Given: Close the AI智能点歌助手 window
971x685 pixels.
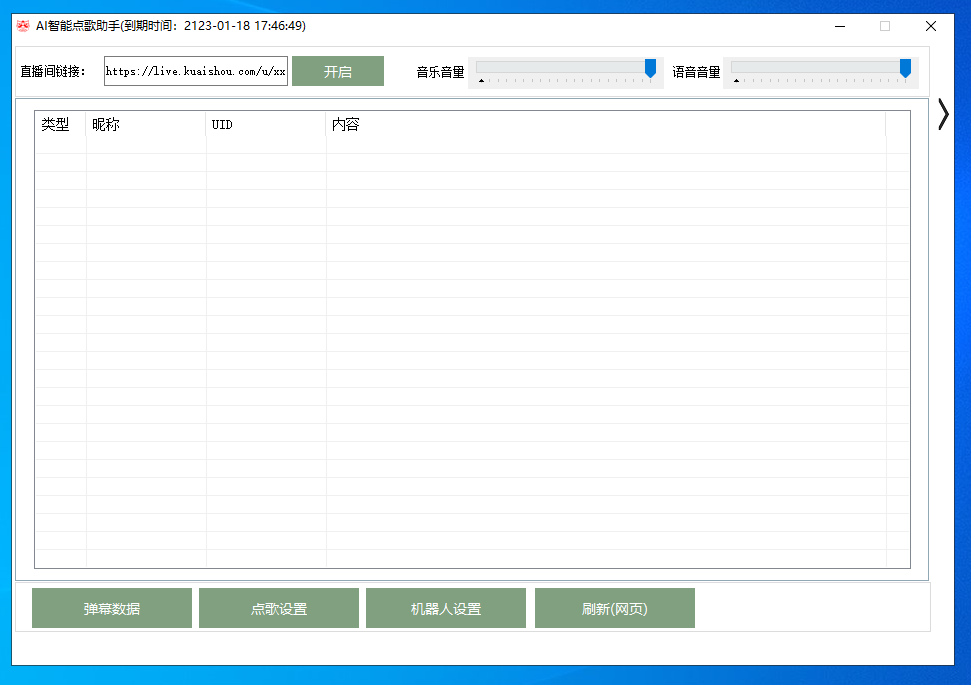Looking at the screenshot, I should [930, 26].
